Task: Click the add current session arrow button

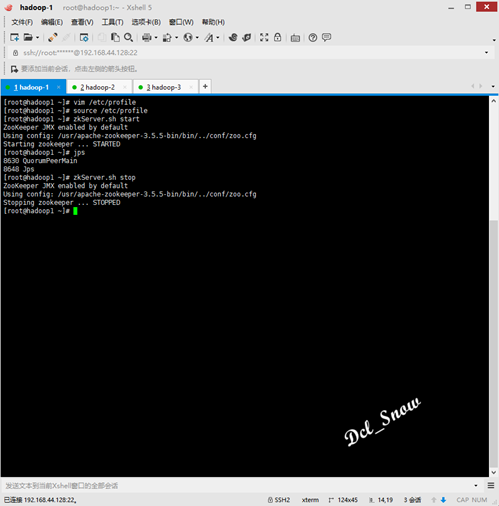Action: click(14, 69)
